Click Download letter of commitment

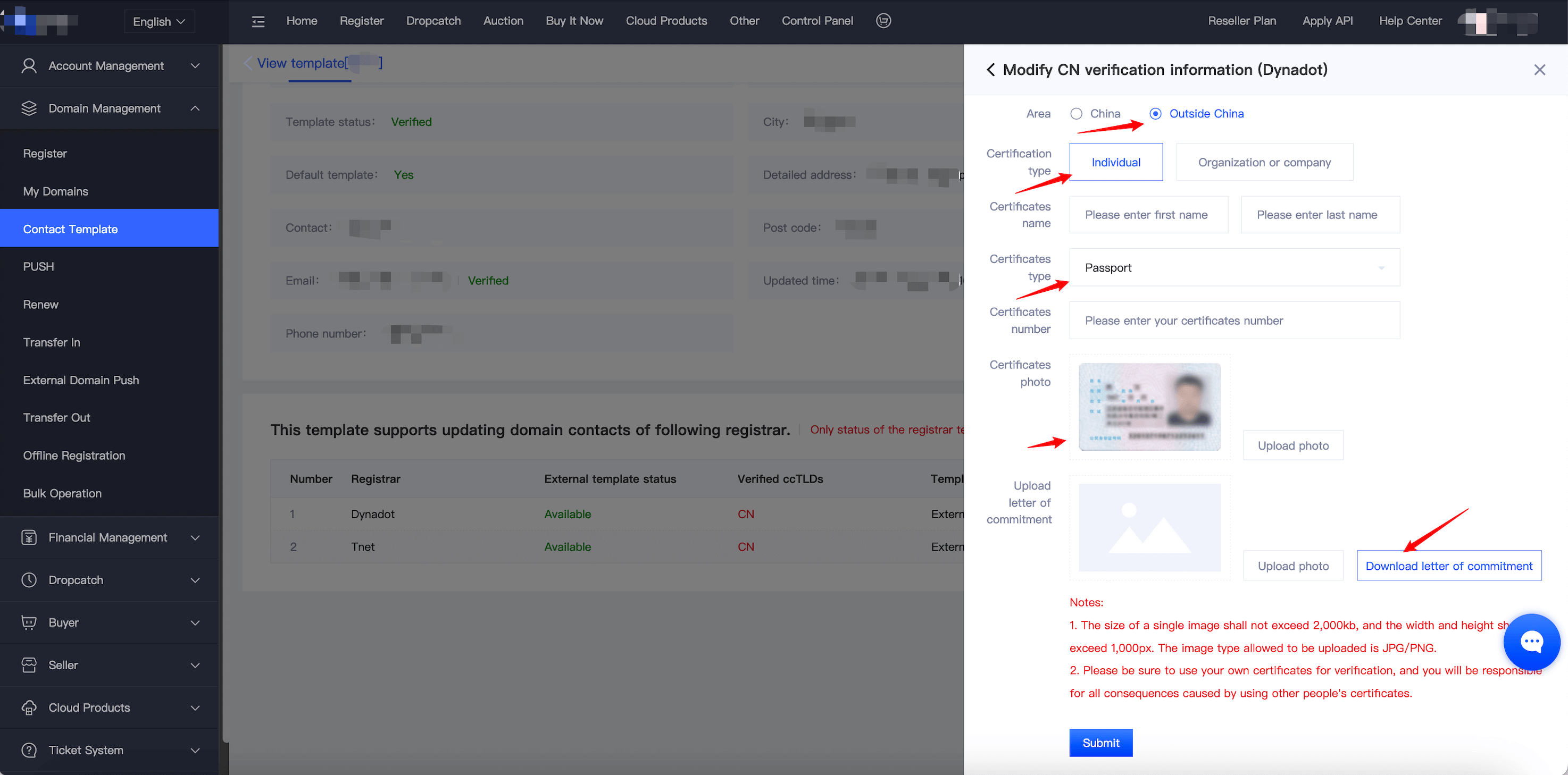click(x=1449, y=566)
